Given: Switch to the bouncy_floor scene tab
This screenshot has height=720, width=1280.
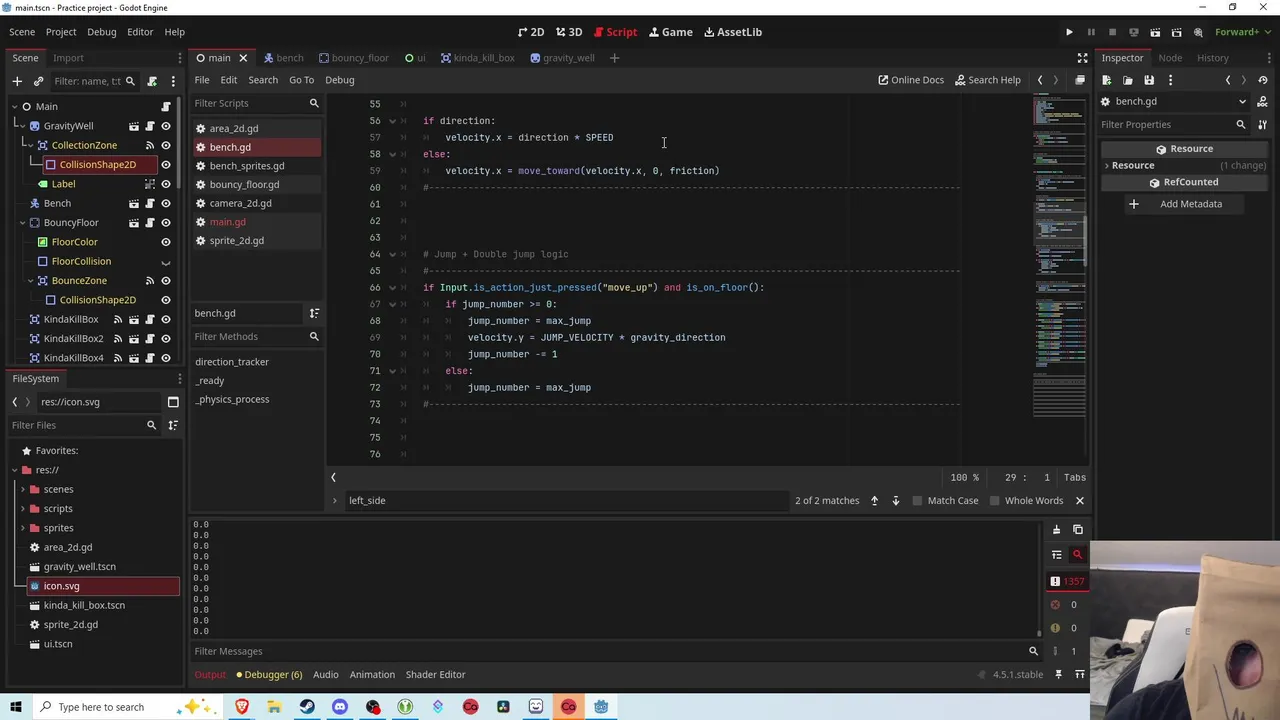Looking at the screenshot, I should pyautogui.click(x=352, y=58).
